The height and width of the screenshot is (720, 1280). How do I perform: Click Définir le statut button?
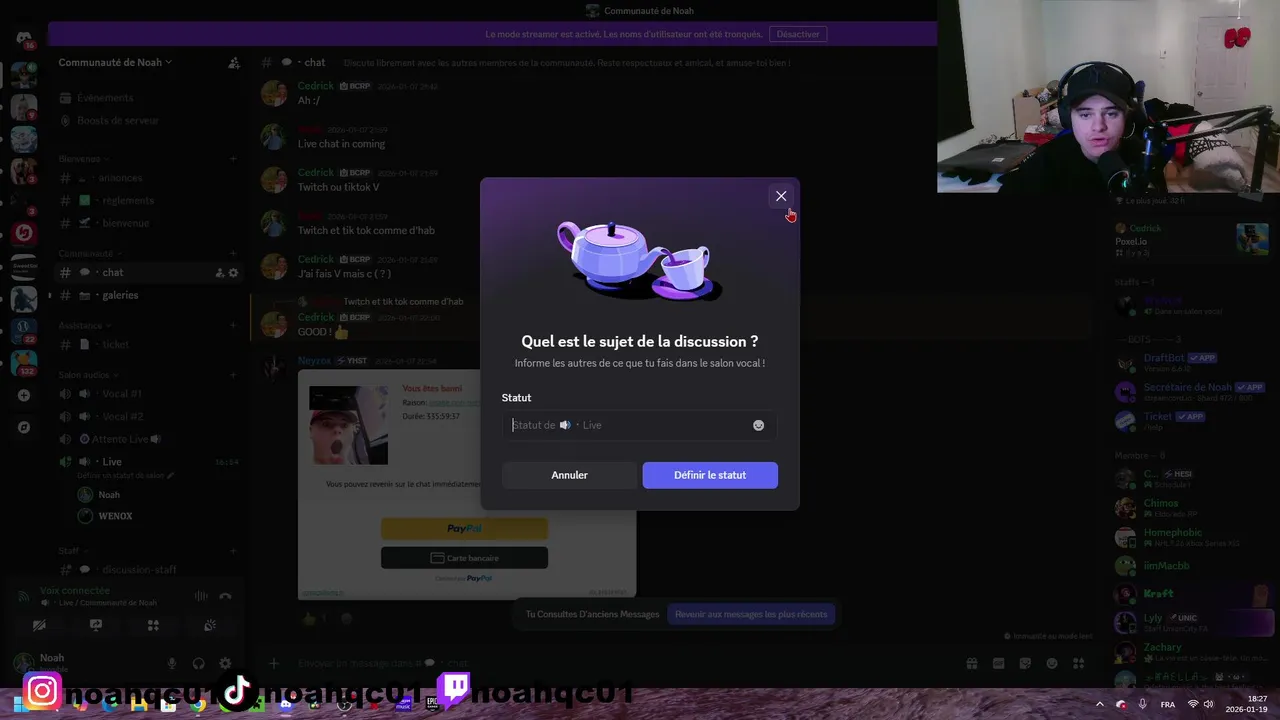tap(710, 475)
